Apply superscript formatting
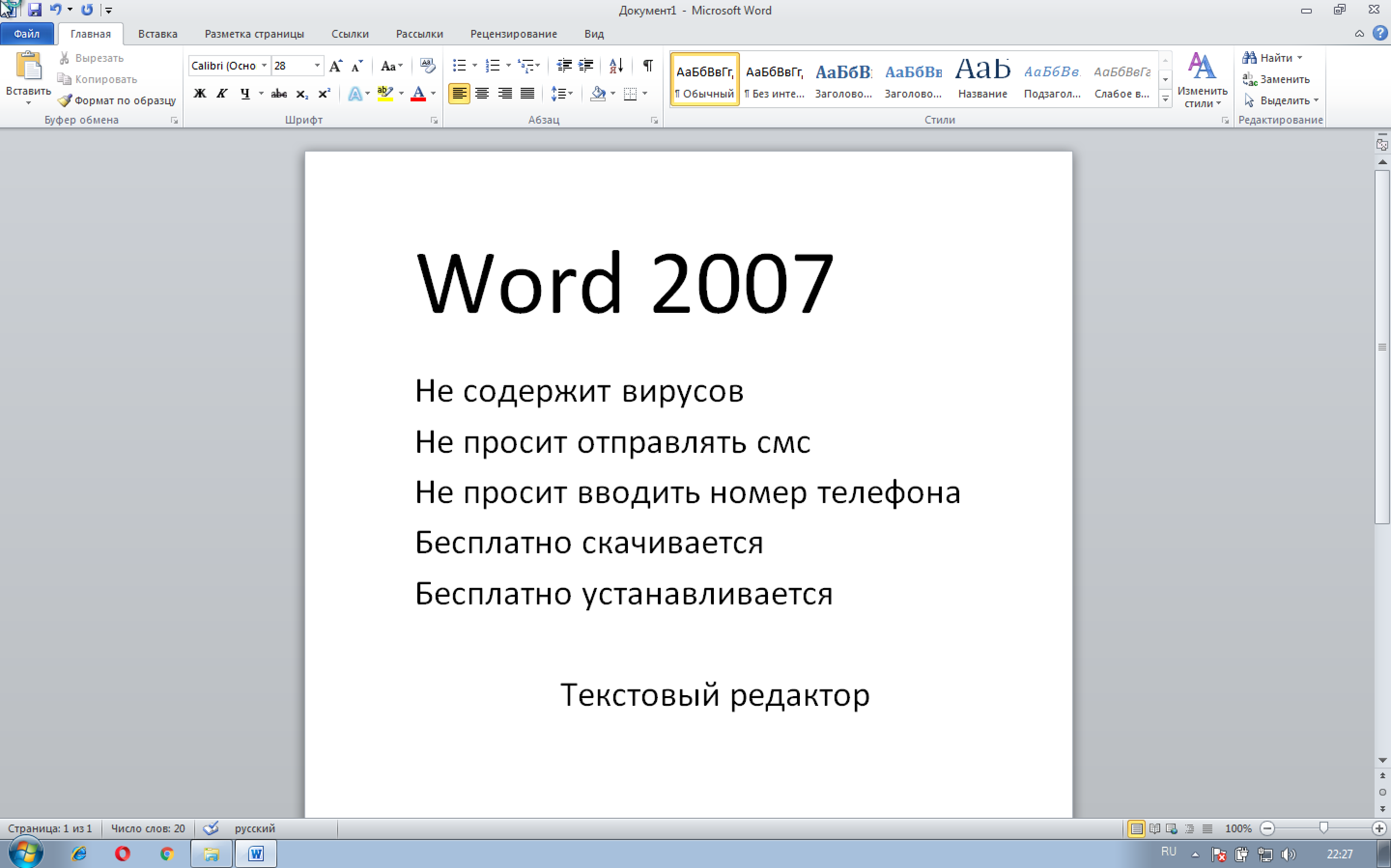The width and height of the screenshot is (1391, 868). coord(324,94)
